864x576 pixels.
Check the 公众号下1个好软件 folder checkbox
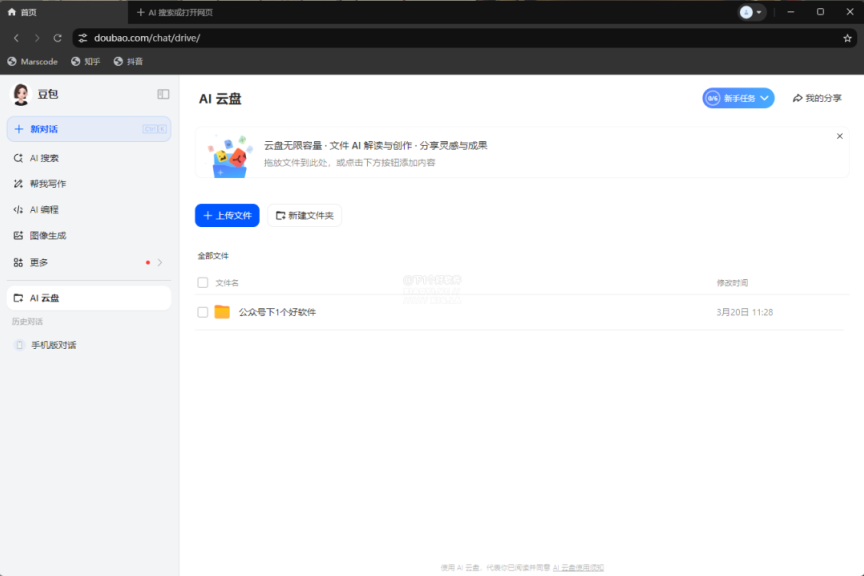202,311
